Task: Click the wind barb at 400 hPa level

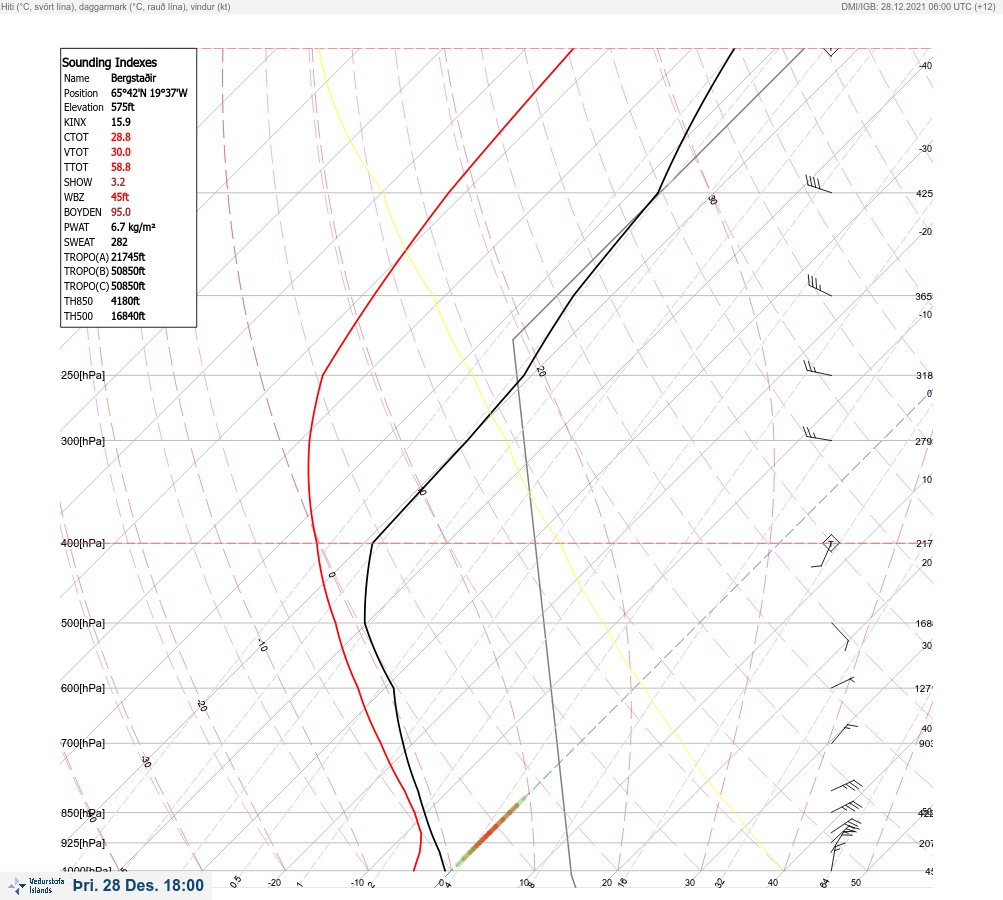Action: [825, 551]
